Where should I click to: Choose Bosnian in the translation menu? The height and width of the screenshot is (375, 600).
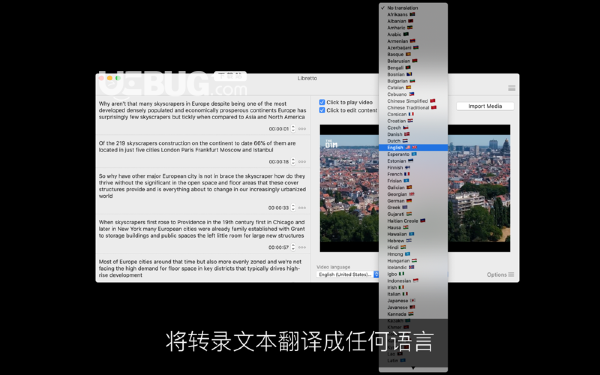(x=413, y=74)
